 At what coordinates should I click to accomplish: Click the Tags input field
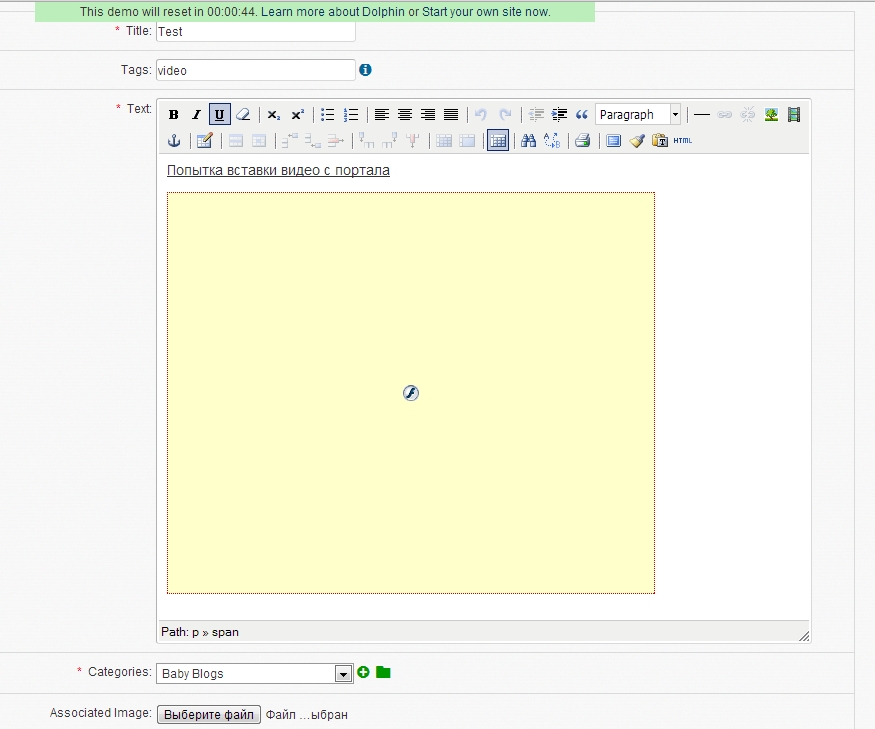click(255, 71)
